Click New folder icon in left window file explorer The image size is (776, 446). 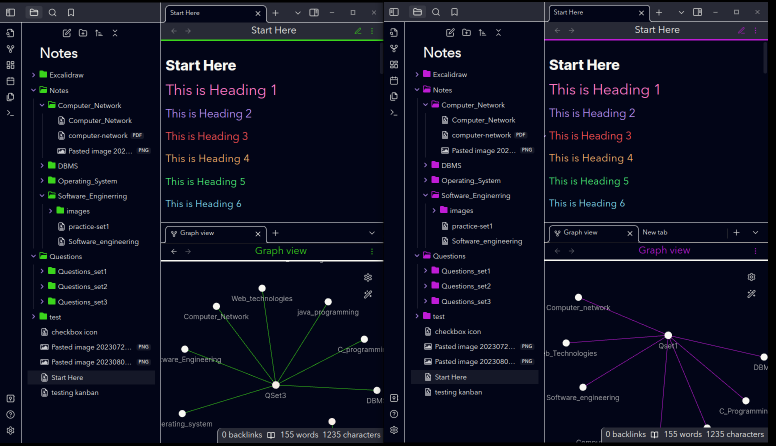(x=83, y=33)
